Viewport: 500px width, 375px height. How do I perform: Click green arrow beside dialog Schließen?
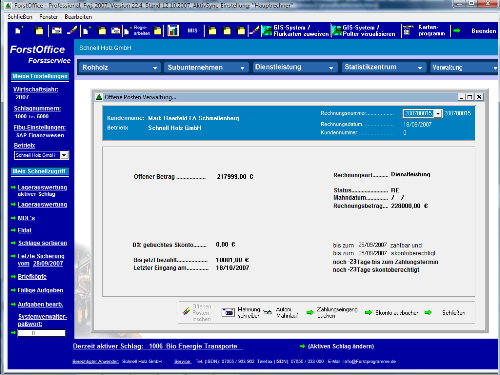(x=428, y=312)
